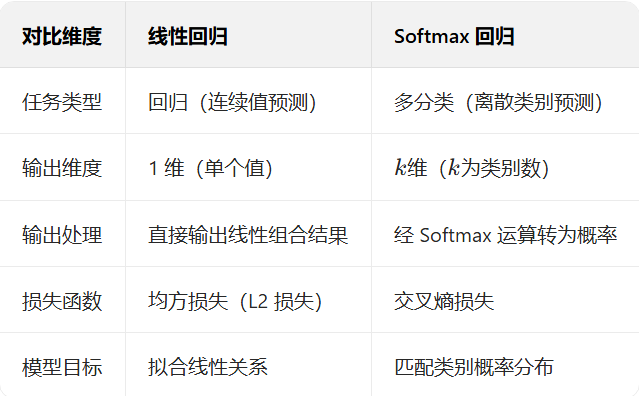Viewport: 639px width, 396px height.
Task: Click the 经 Softmax 运算转为概率 cell
Action: pos(506,235)
